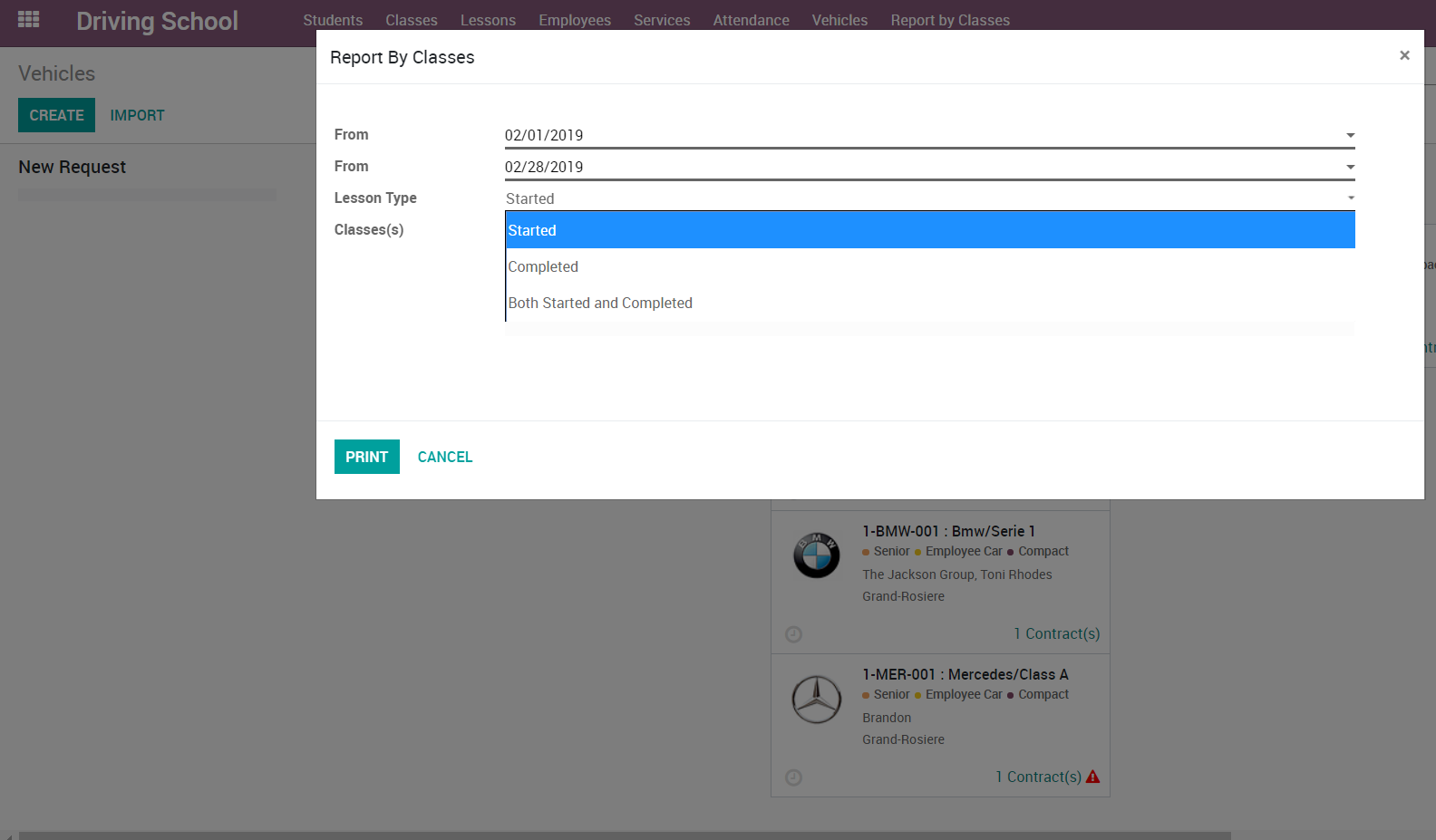1436x840 pixels.
Task: Choose 'Both Started and Completed' option
Action: pyautogui.click(x=600, y=303)
